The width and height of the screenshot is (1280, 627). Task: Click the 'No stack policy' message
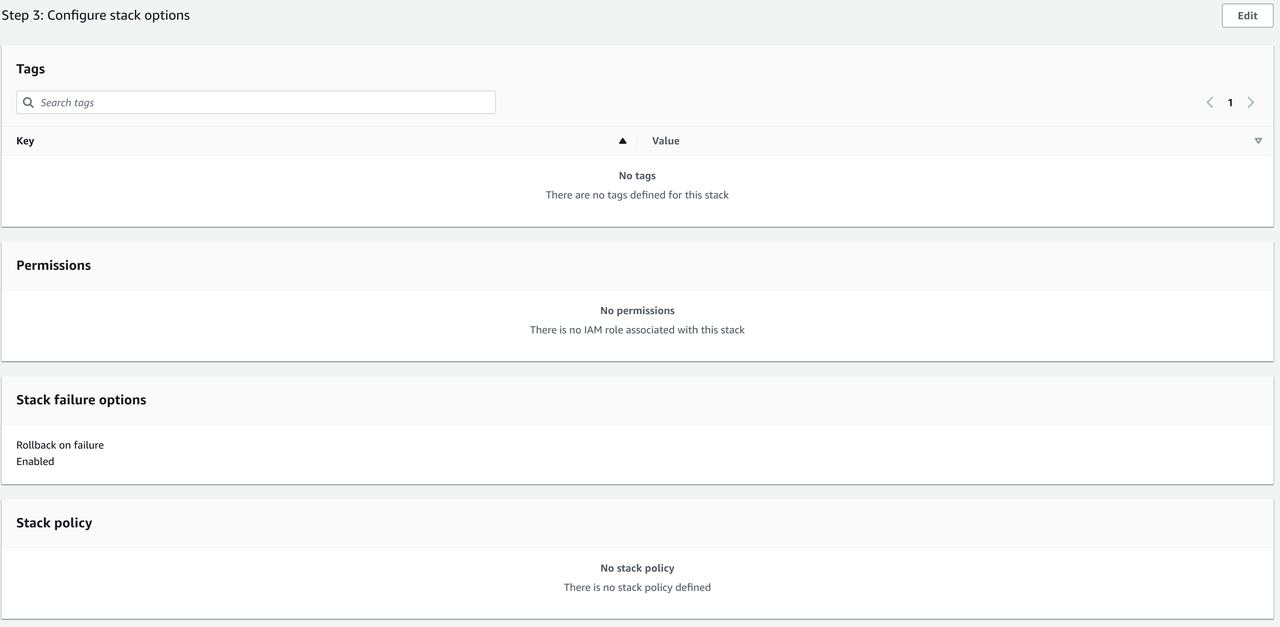[637, 568]
